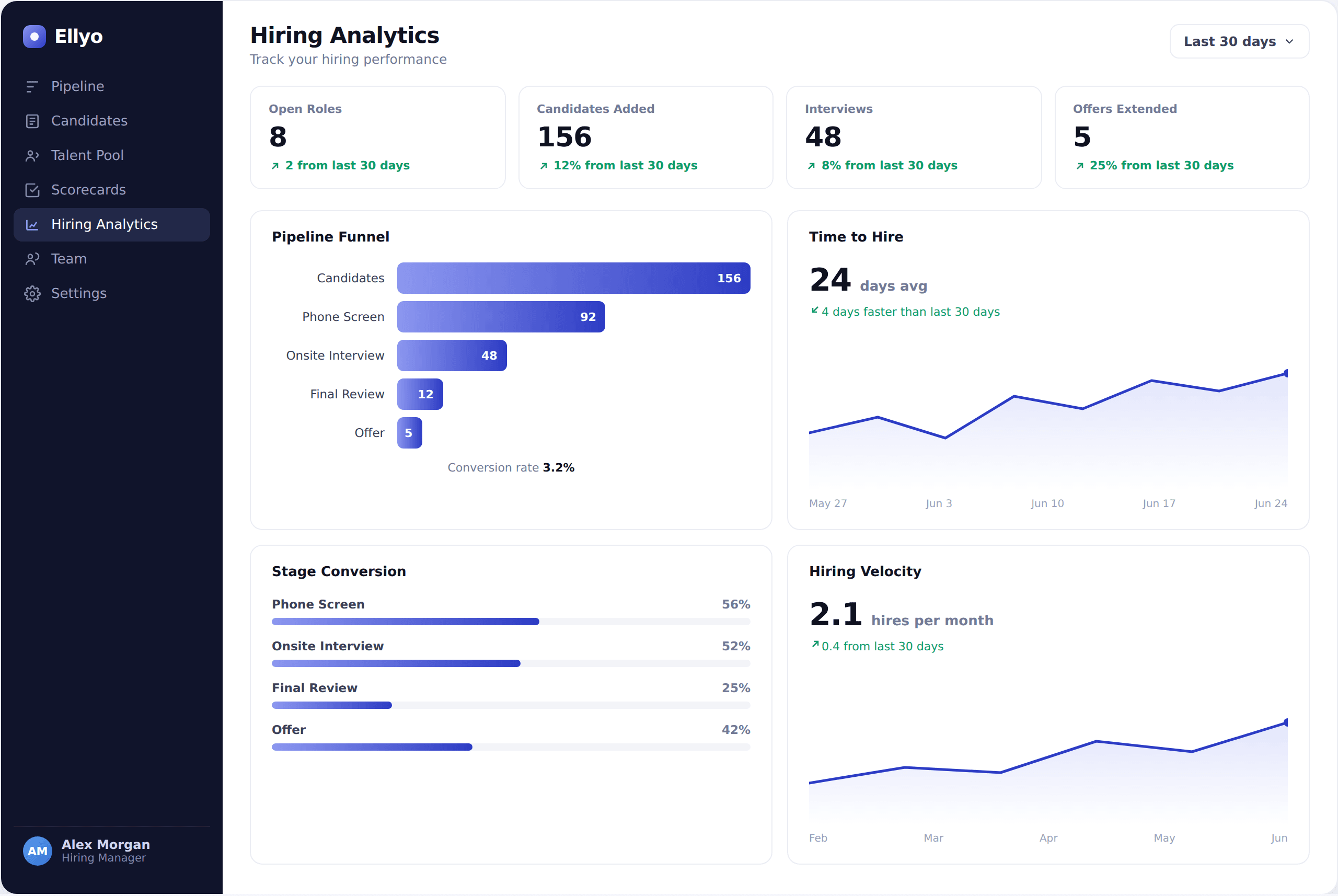Click the Open Roles up-arrow trend icon
1338x896 pixels.
pyautogui.click(x=275, y=166)
